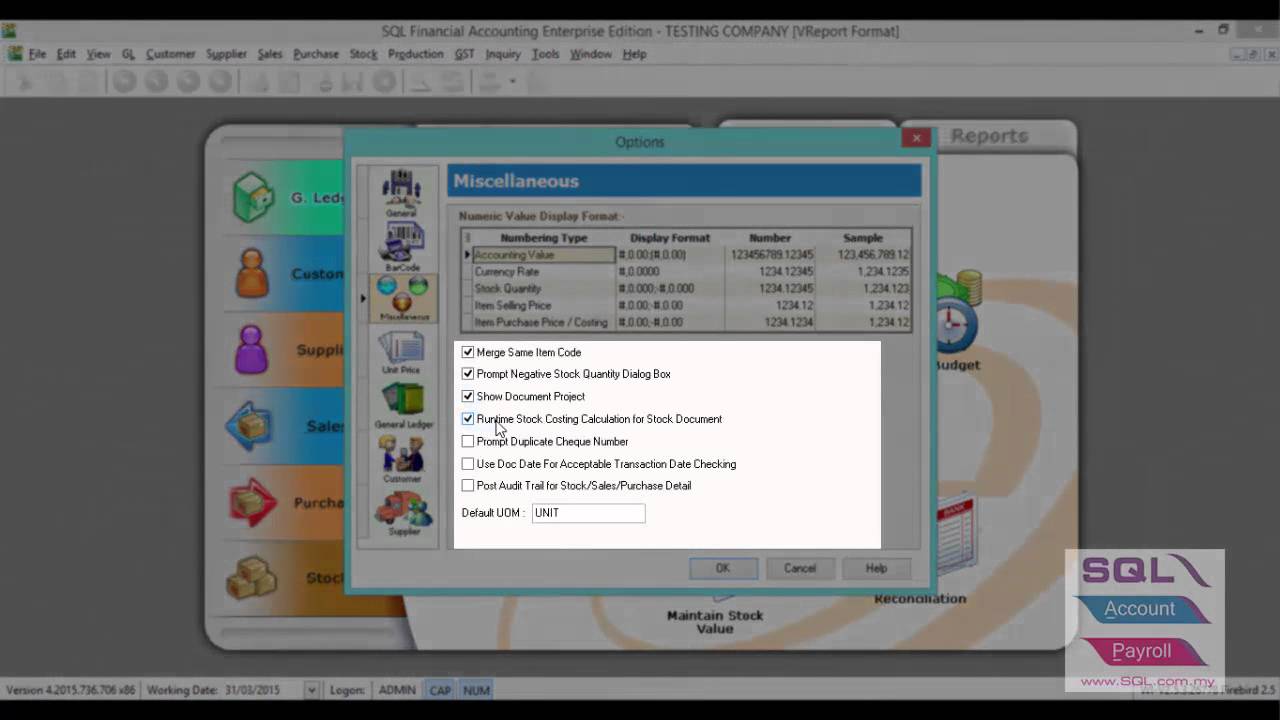The height and width of the screenshot is (720, 1280).
Task: Click NUM indicator in status bar
Action: click(x=476, y=690)
